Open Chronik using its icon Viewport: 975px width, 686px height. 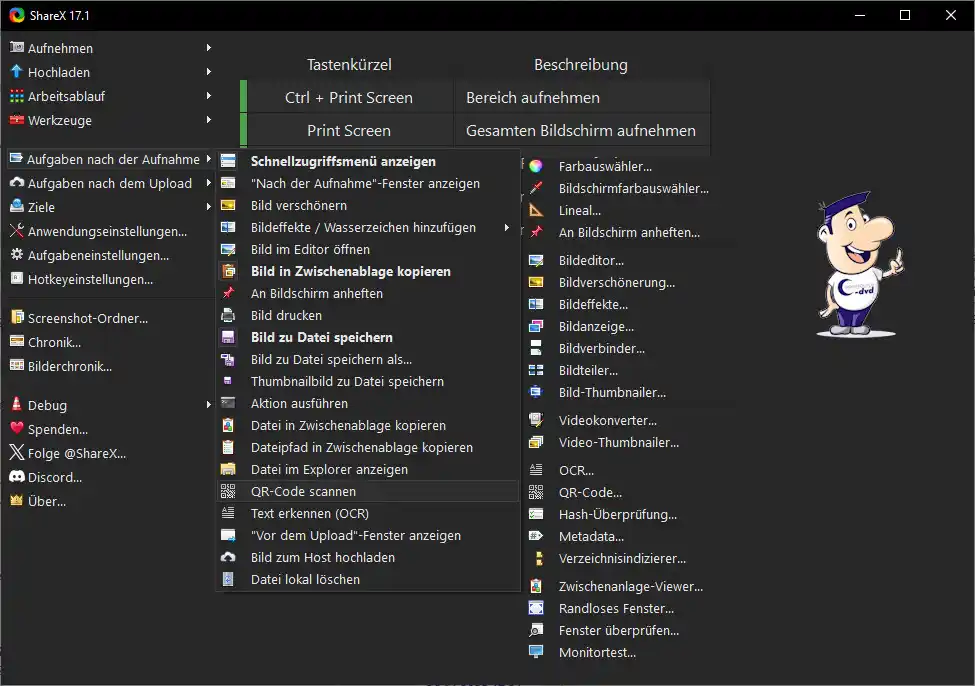tap(17, 341)
